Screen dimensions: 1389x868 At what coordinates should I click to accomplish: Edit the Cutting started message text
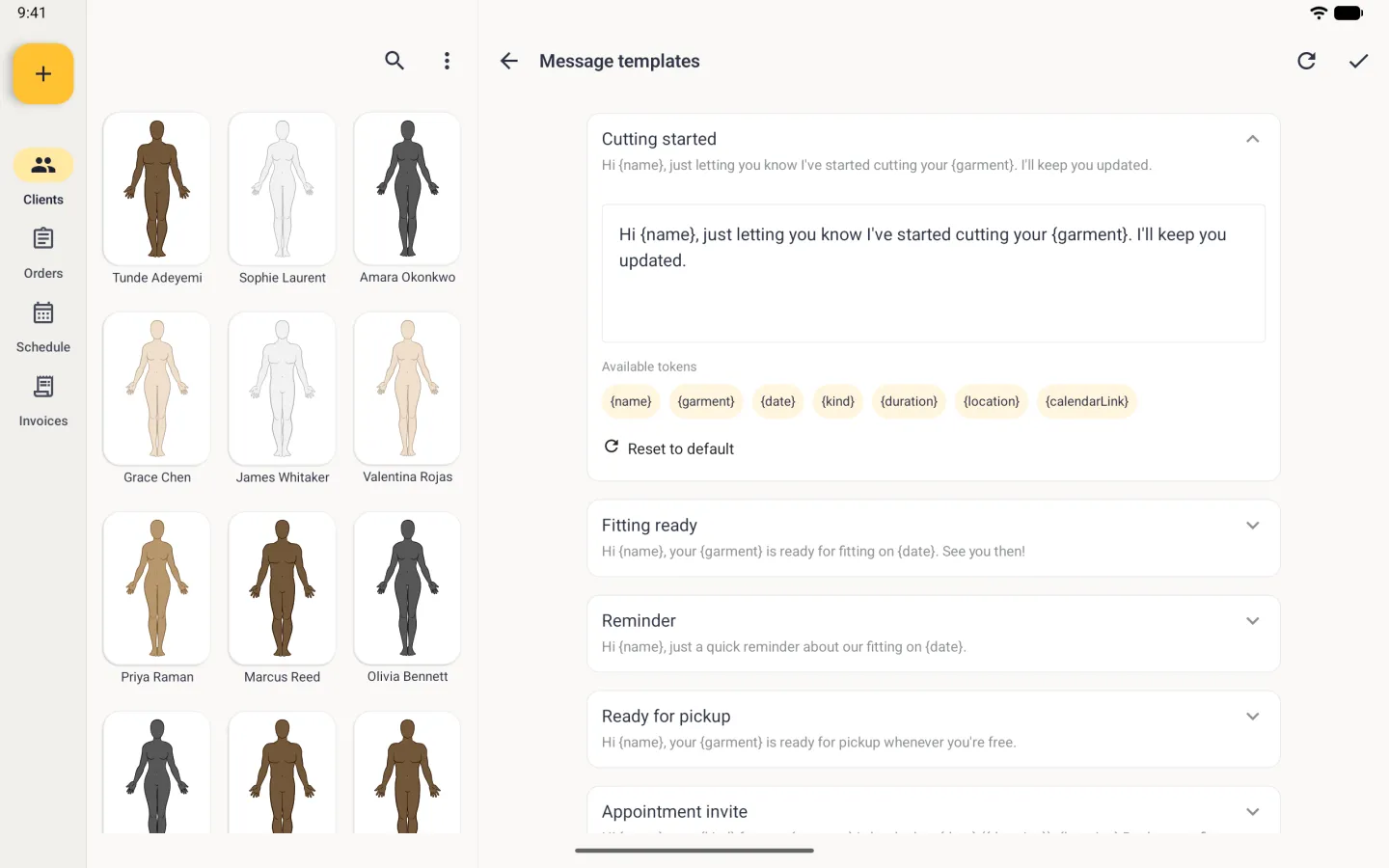tap(934, 273)
